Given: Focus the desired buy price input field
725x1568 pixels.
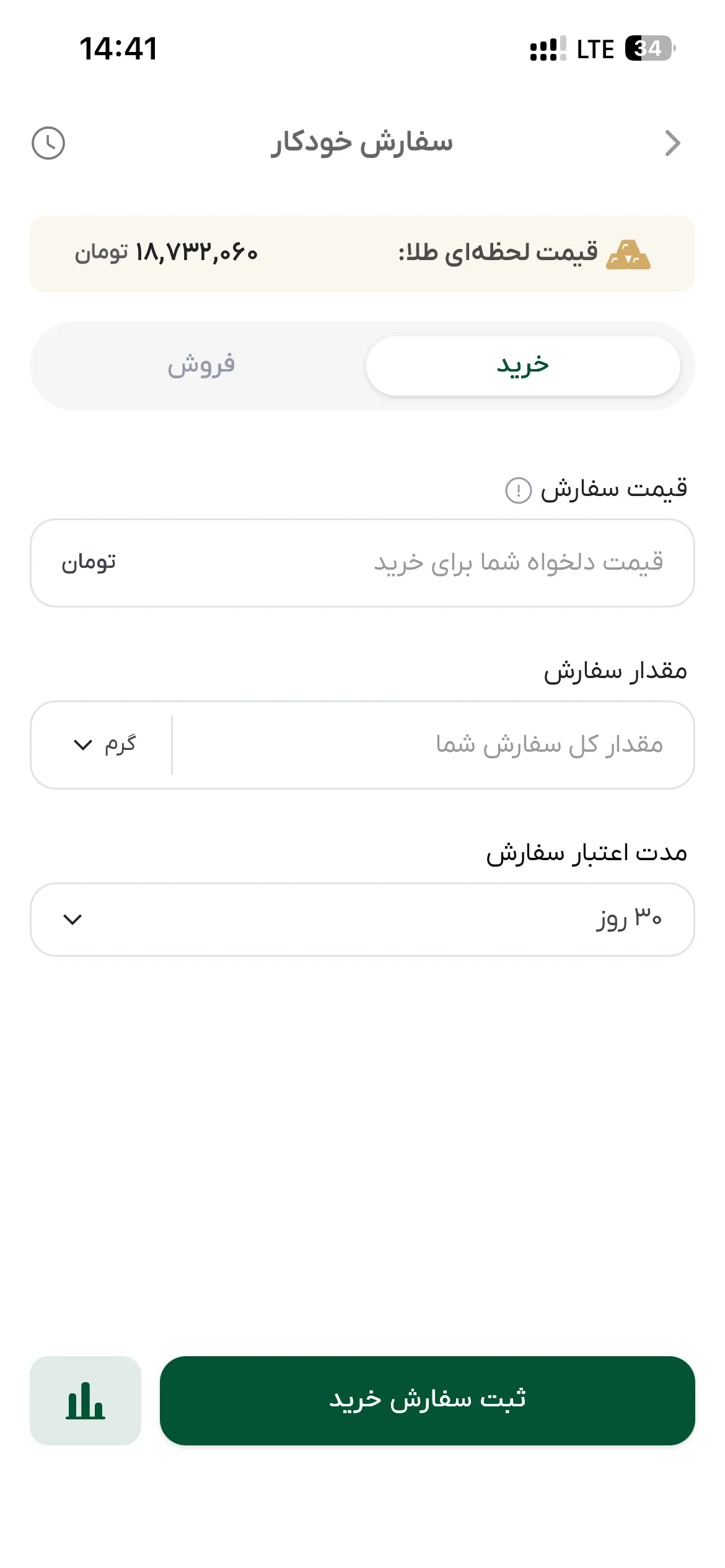Looking at the screenshot, I should pos(362,563).
